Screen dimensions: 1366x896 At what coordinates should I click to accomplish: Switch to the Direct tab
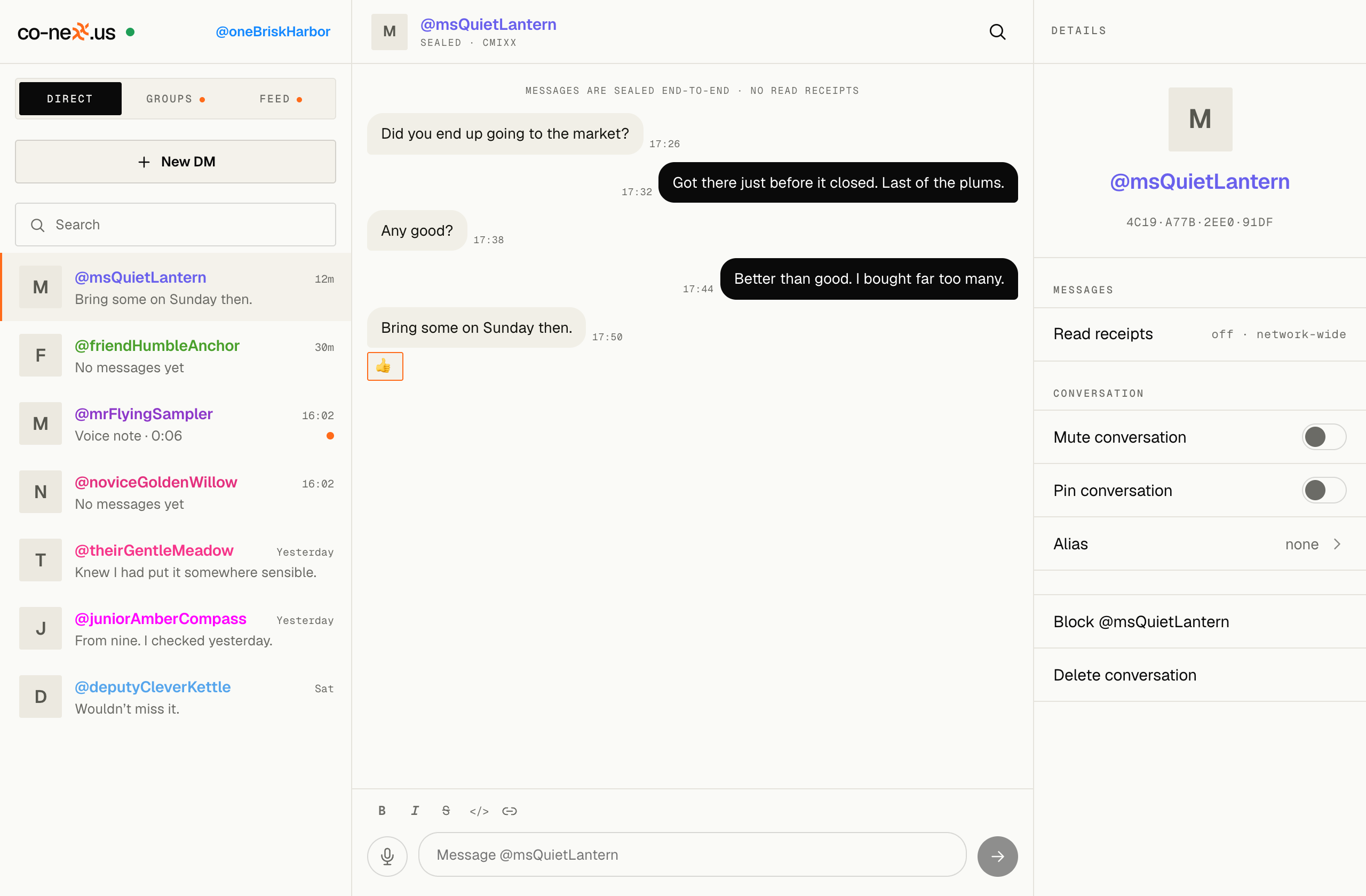70,99
